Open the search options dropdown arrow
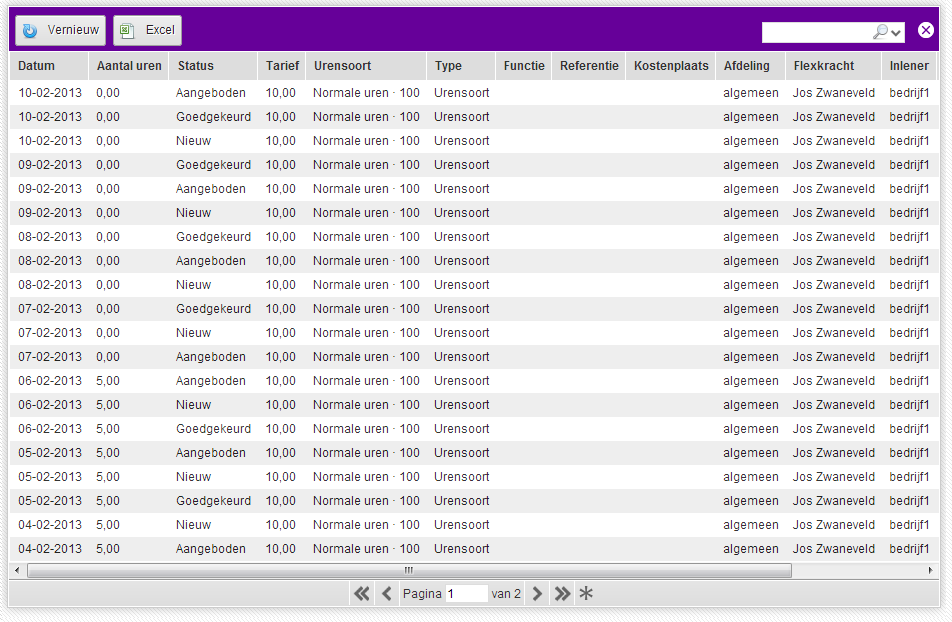Screen dimensions: 952x622 (896, 33)
